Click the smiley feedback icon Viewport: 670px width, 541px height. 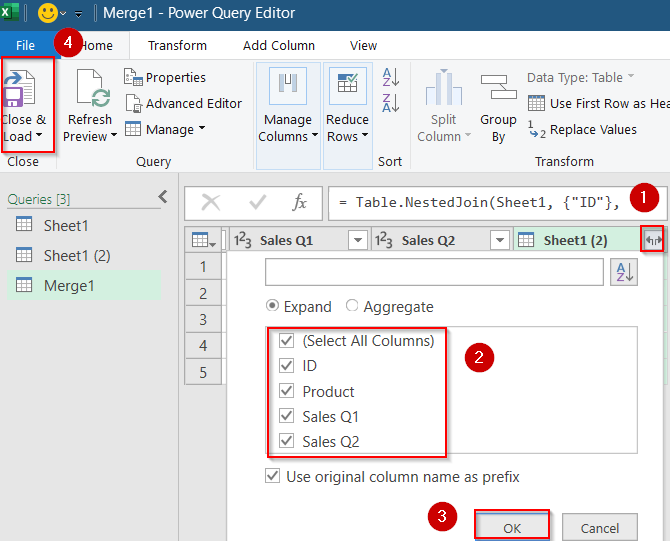coord(48,13)
